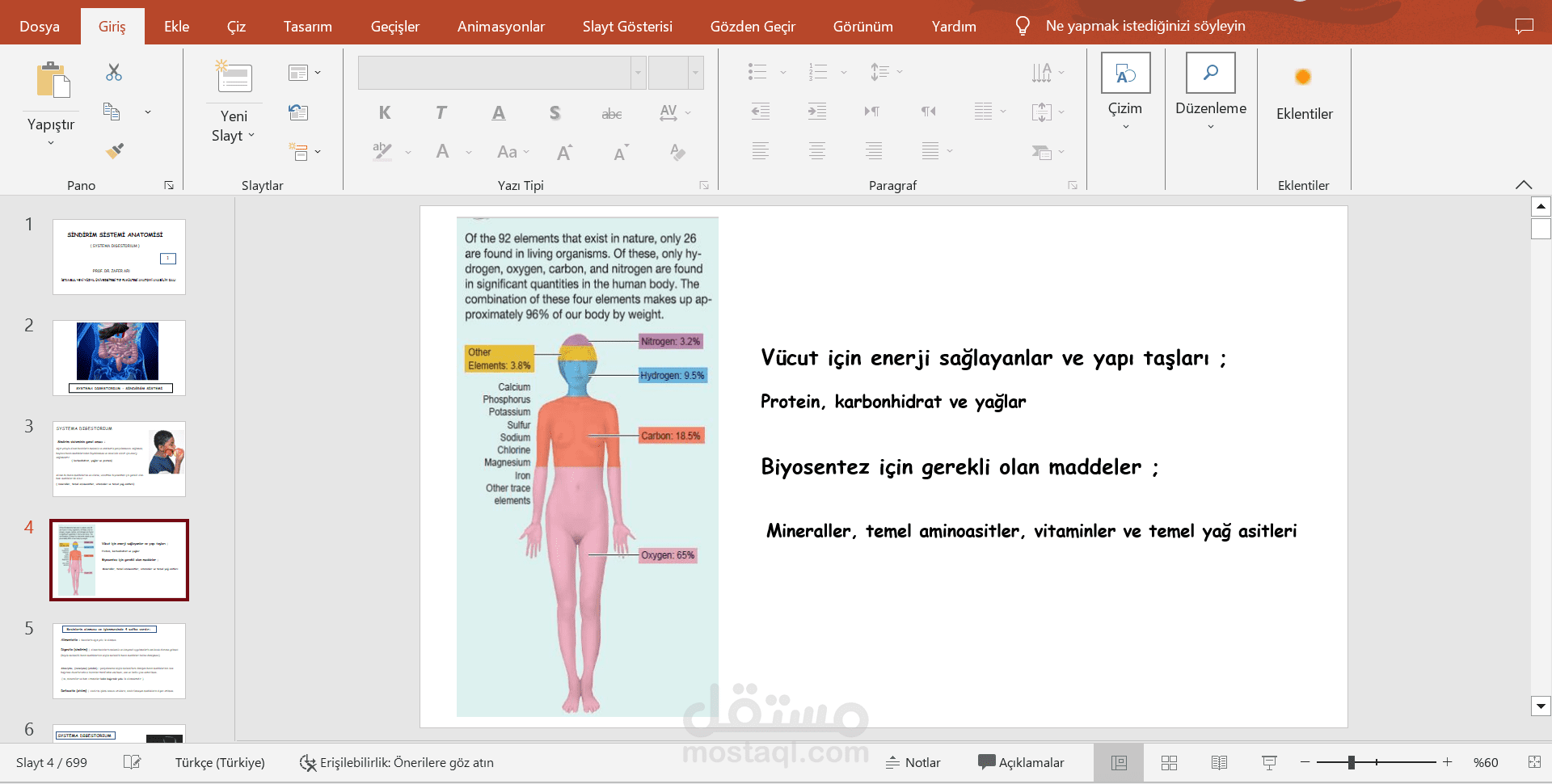Open the Ekle tab

click(176, 26)
